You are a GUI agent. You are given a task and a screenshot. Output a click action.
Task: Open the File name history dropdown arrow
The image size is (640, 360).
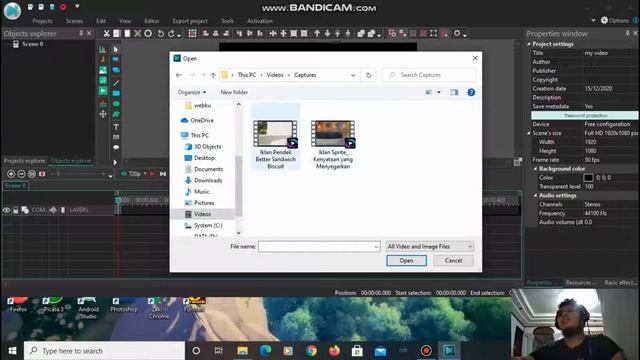376,247
